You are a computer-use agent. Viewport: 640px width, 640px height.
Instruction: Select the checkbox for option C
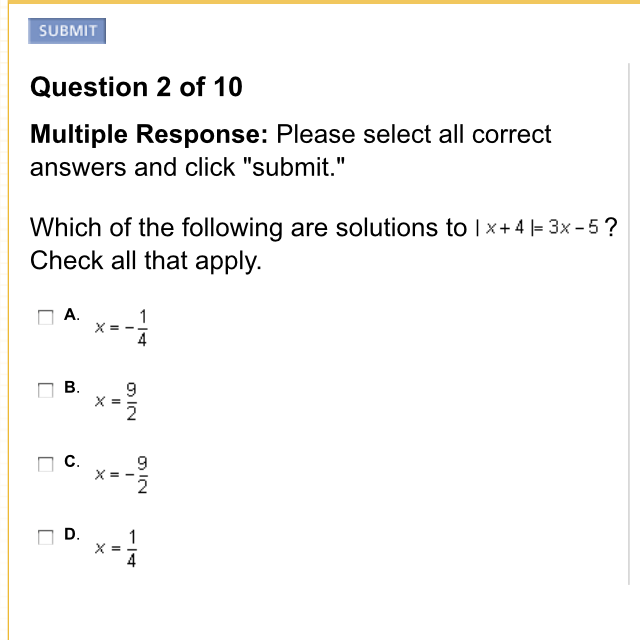pos(45,464)
